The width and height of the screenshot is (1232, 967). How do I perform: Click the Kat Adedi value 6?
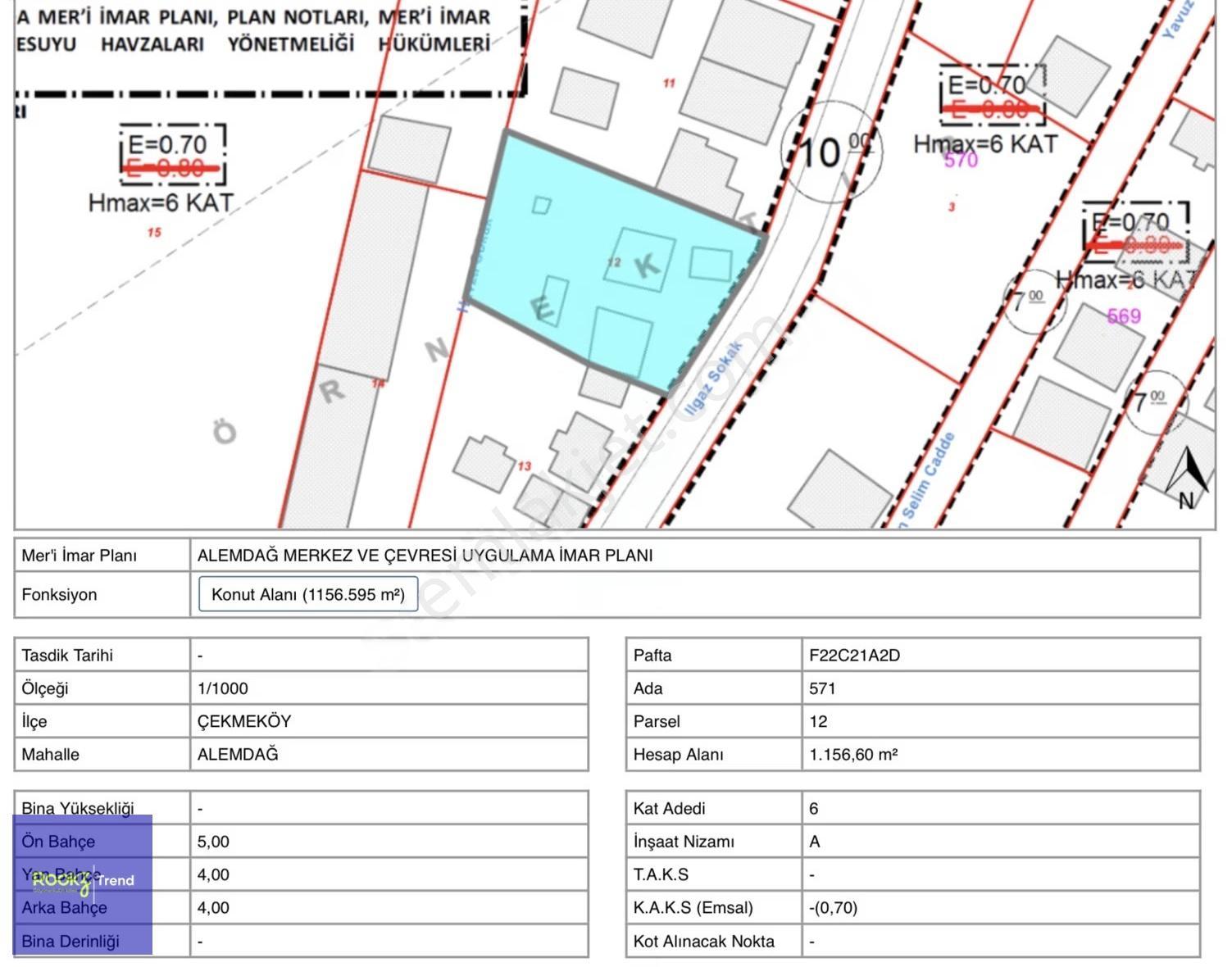click(x=814, y=808)
